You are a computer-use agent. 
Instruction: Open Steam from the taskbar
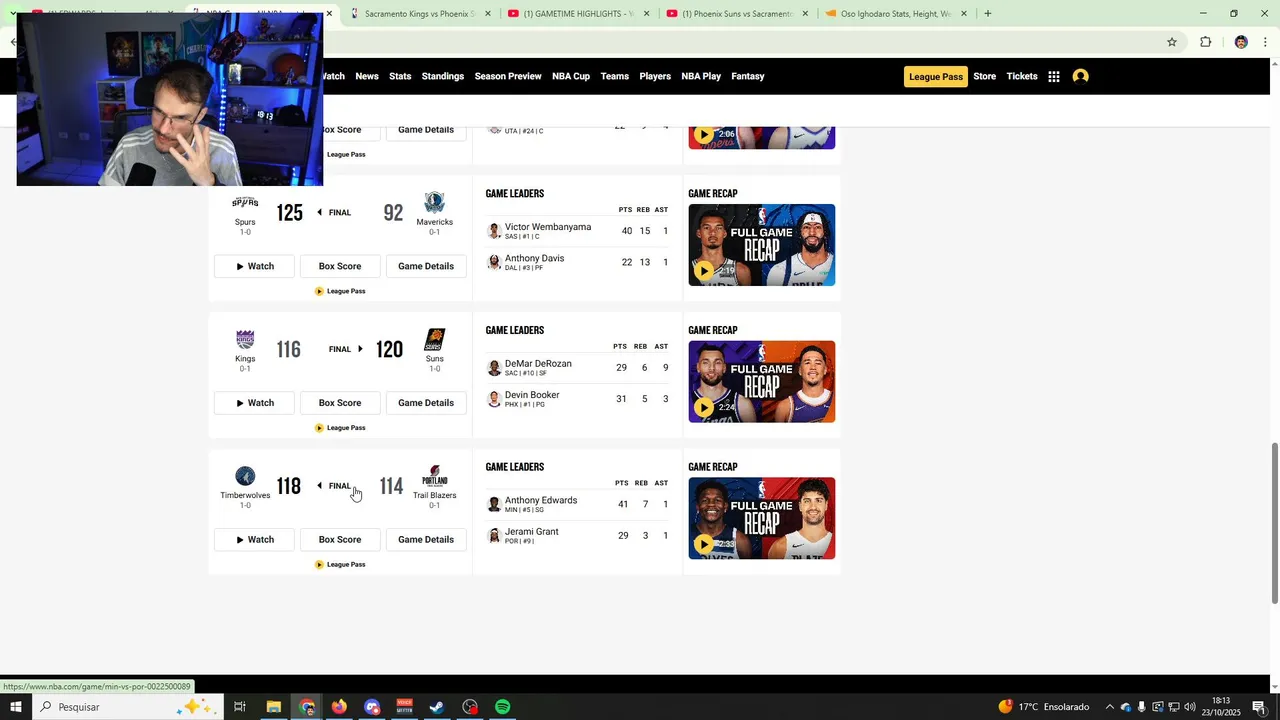[x=437, y=707]
